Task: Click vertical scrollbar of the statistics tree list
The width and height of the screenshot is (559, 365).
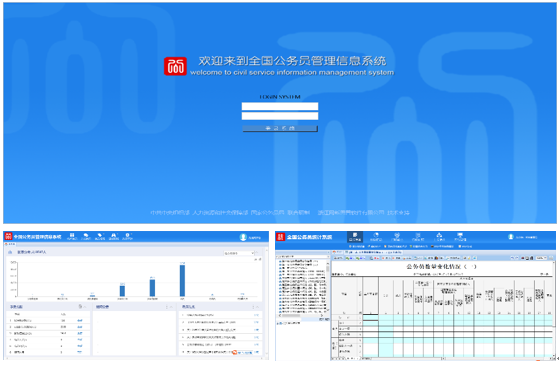Action: tap(328, 286)
